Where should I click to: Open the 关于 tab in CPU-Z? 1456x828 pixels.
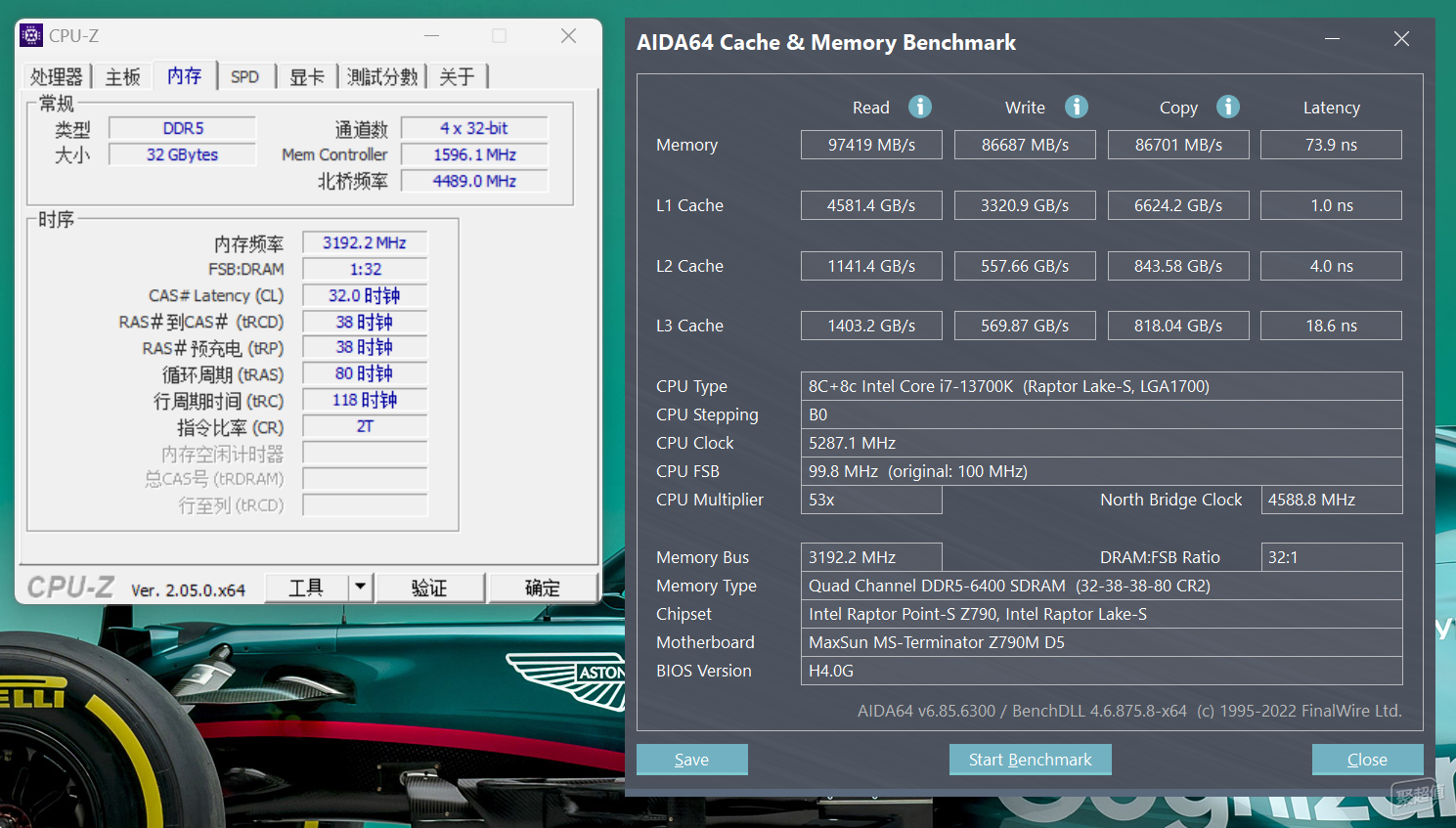pos(457,76)
